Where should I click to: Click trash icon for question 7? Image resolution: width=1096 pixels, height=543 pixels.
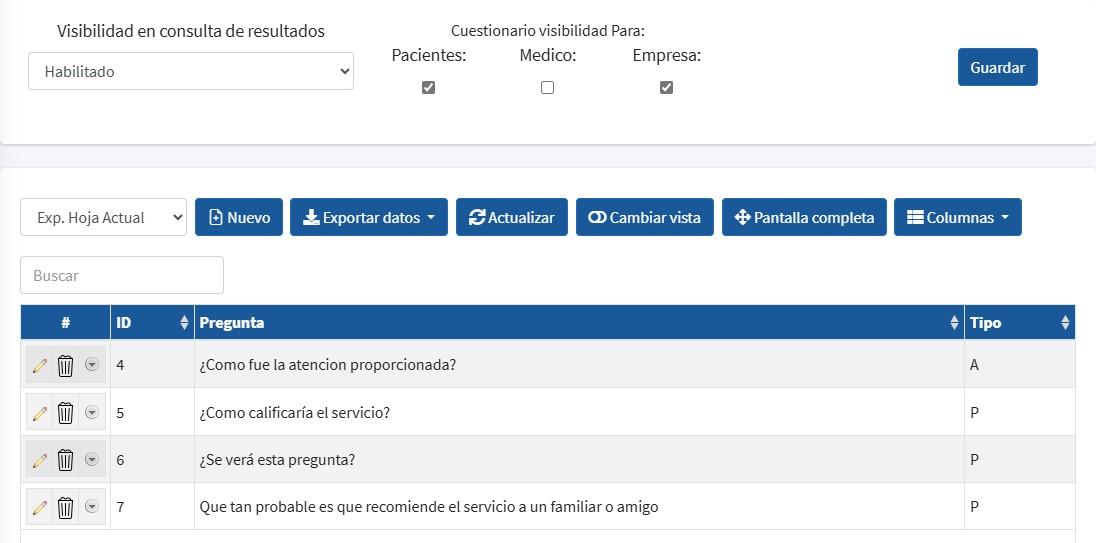coord(65,508)
